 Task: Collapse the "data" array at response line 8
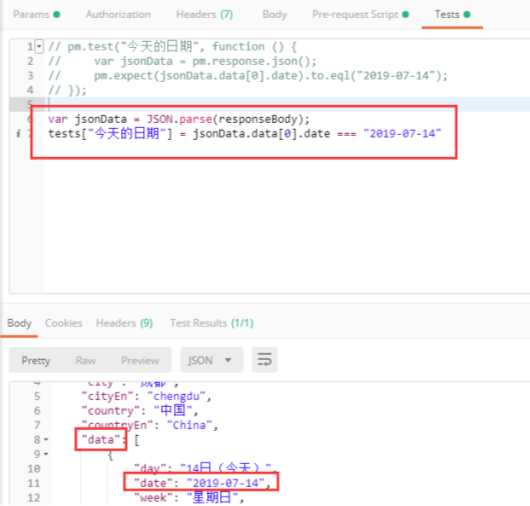click(x=46, y=440)
